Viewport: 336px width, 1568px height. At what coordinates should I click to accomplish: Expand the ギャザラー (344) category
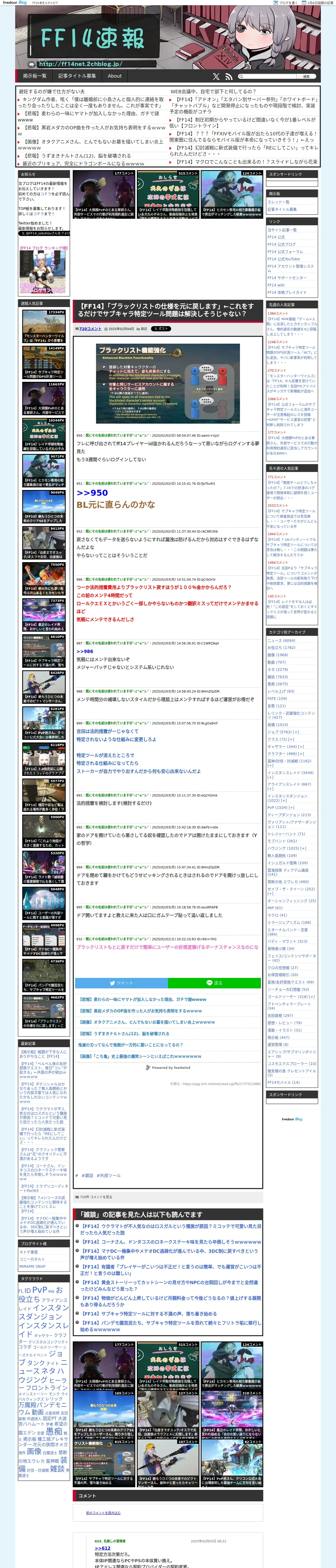pos(301,746)
